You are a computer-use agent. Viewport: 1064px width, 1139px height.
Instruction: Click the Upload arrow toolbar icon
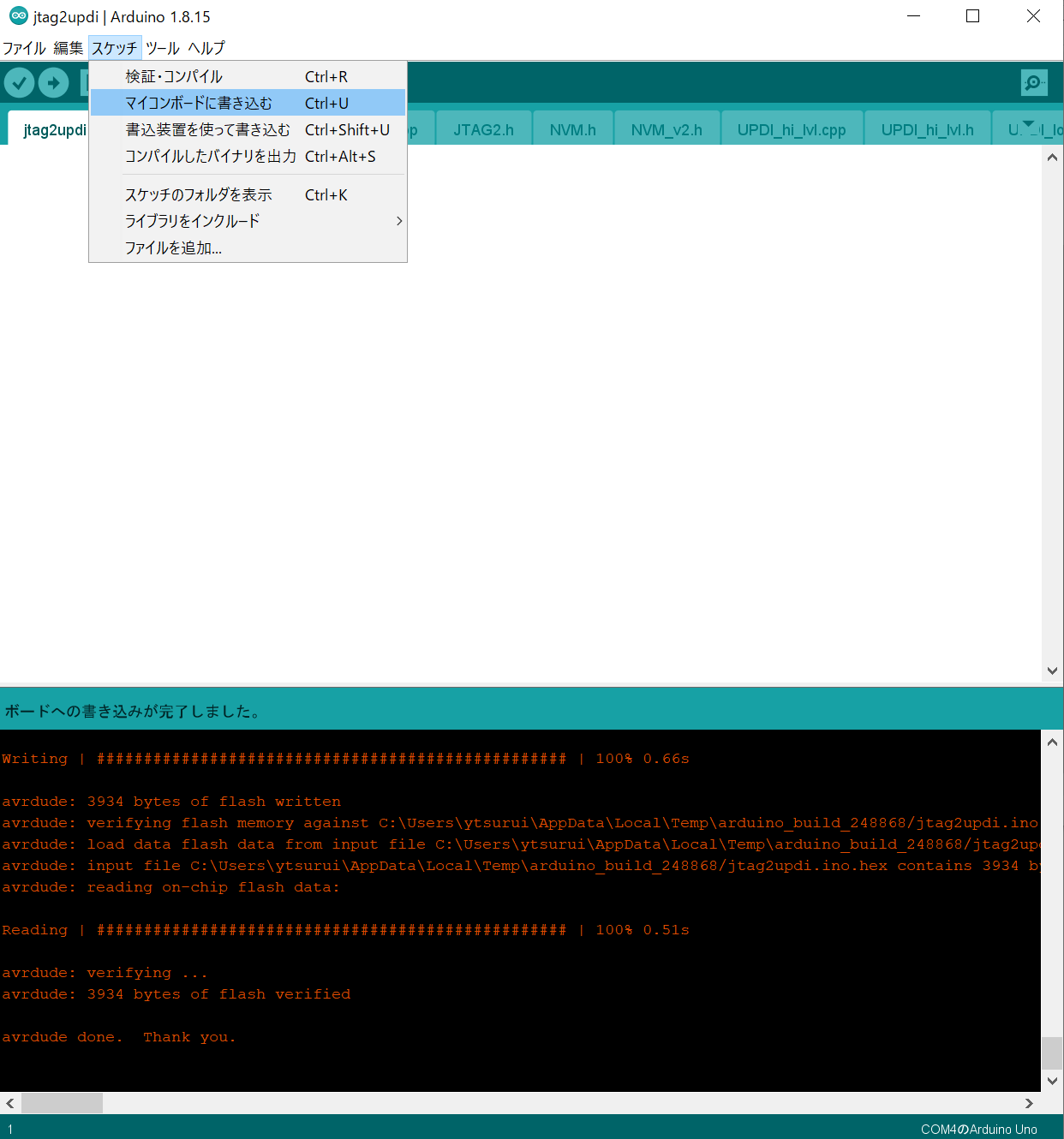tap(54, 83)
